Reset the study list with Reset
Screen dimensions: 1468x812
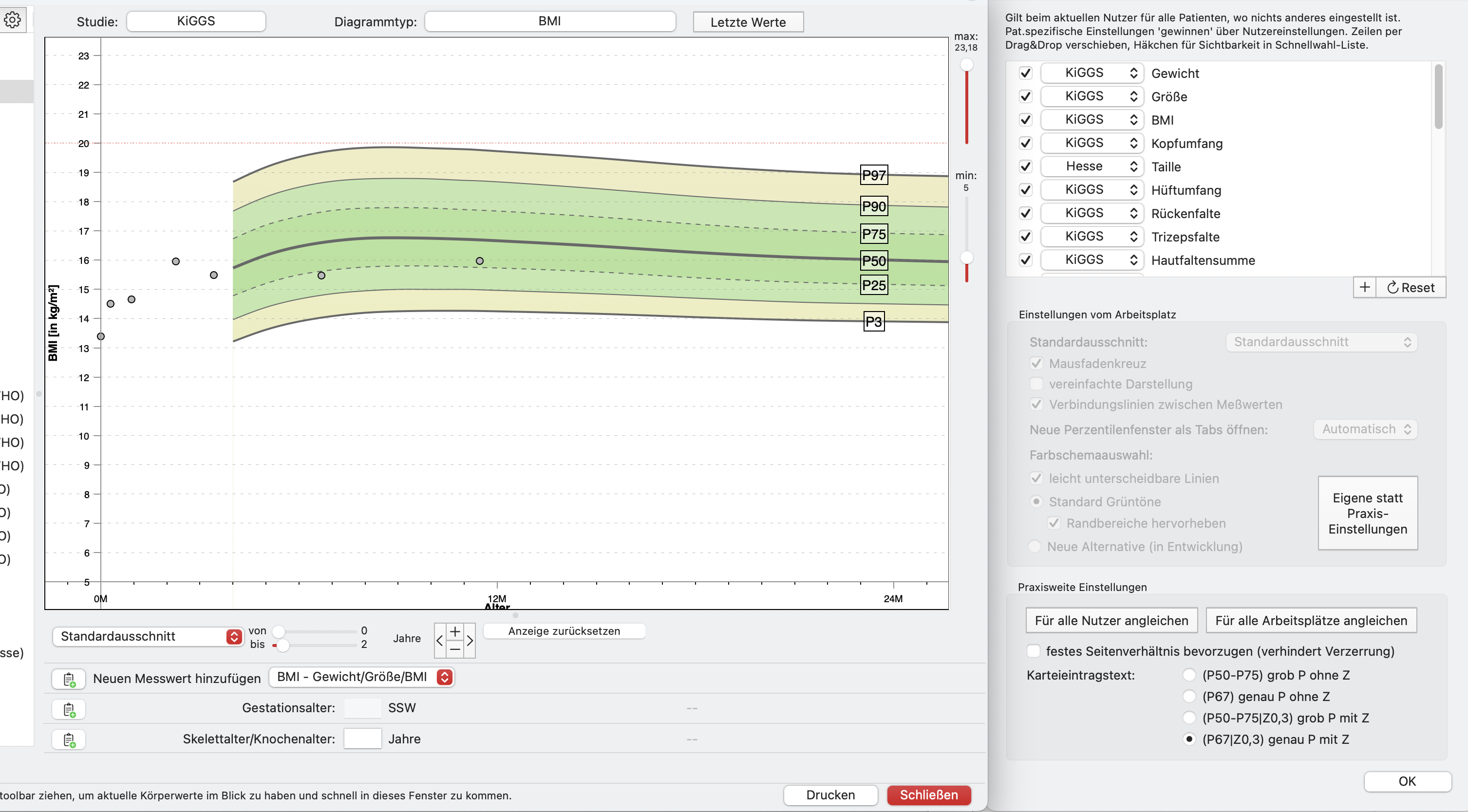coord(1411,288)
